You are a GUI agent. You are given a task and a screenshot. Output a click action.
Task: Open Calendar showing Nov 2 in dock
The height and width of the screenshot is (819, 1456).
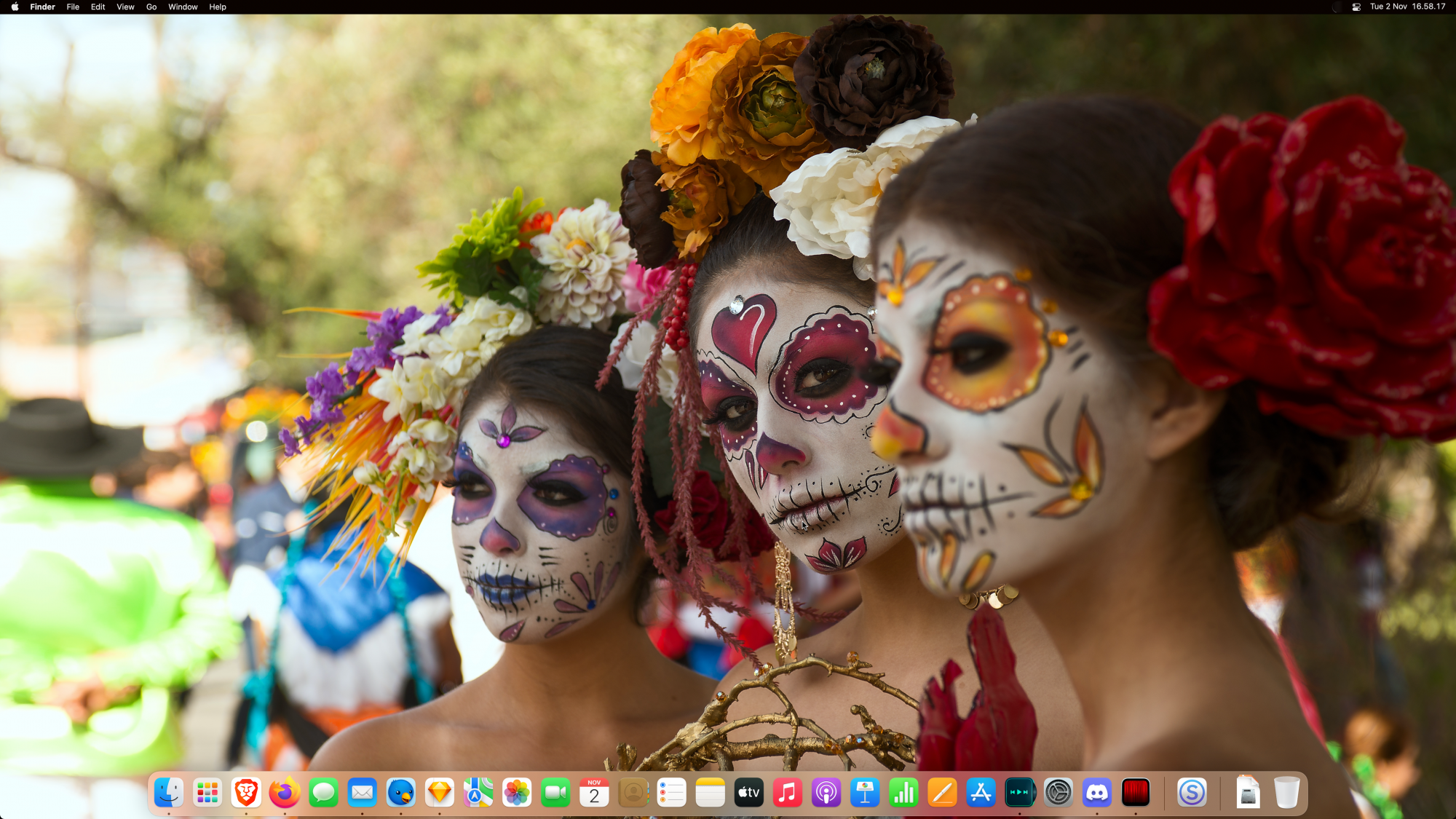(594, 792)
